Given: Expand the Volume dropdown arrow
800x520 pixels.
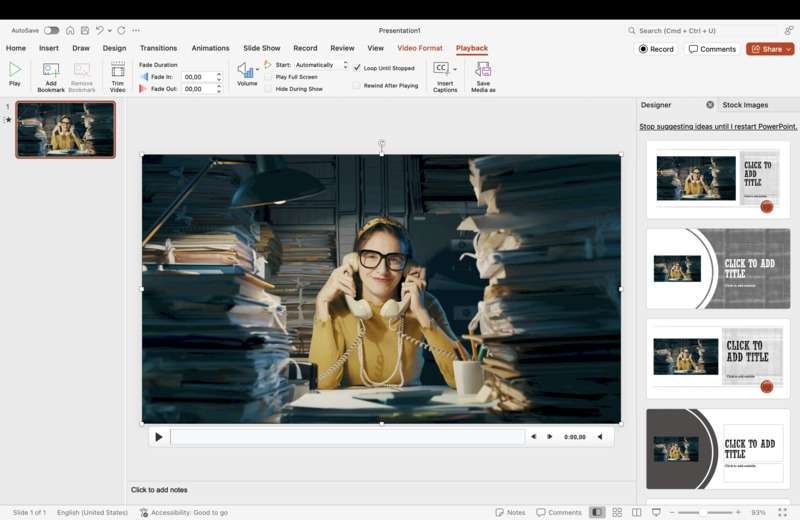Looking at the screenshot, I should click(x=257, y=69).
